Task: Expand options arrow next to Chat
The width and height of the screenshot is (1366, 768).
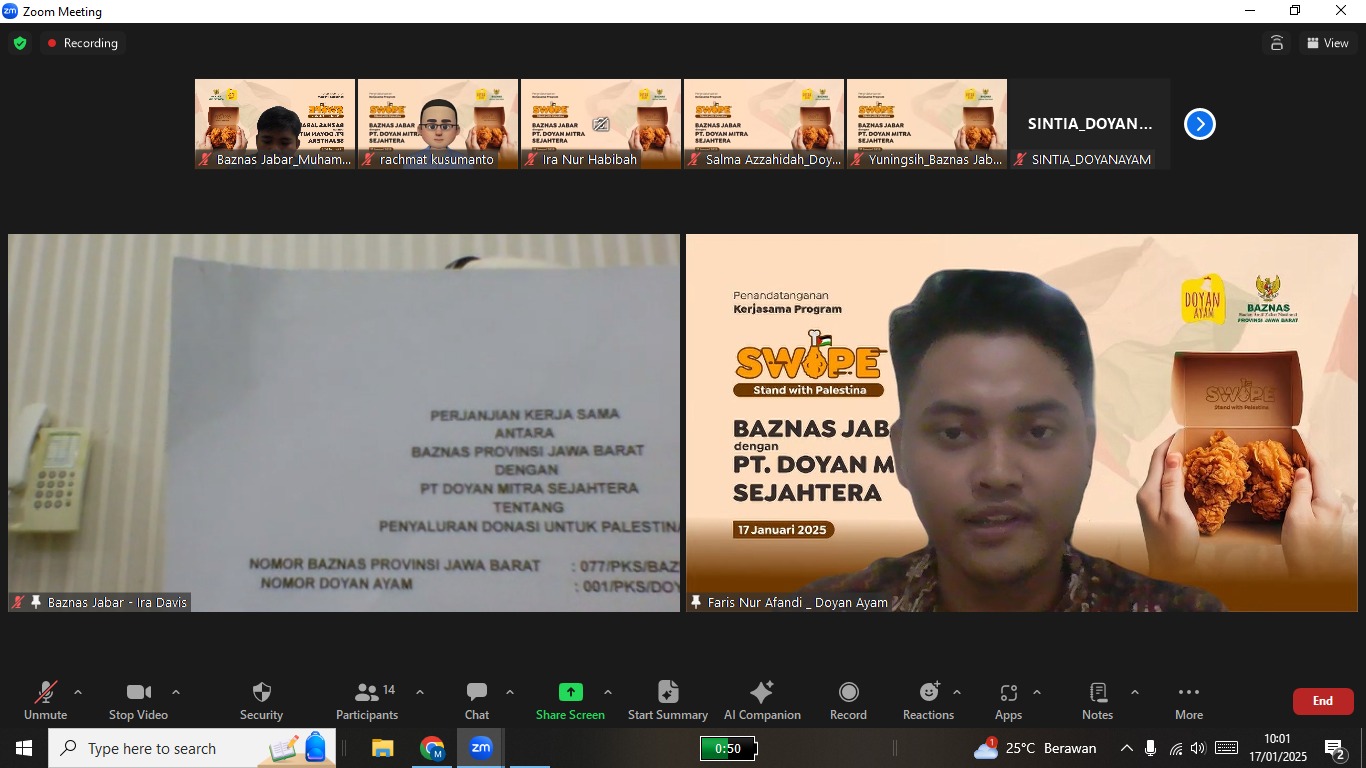Action: tap(510, 692)
